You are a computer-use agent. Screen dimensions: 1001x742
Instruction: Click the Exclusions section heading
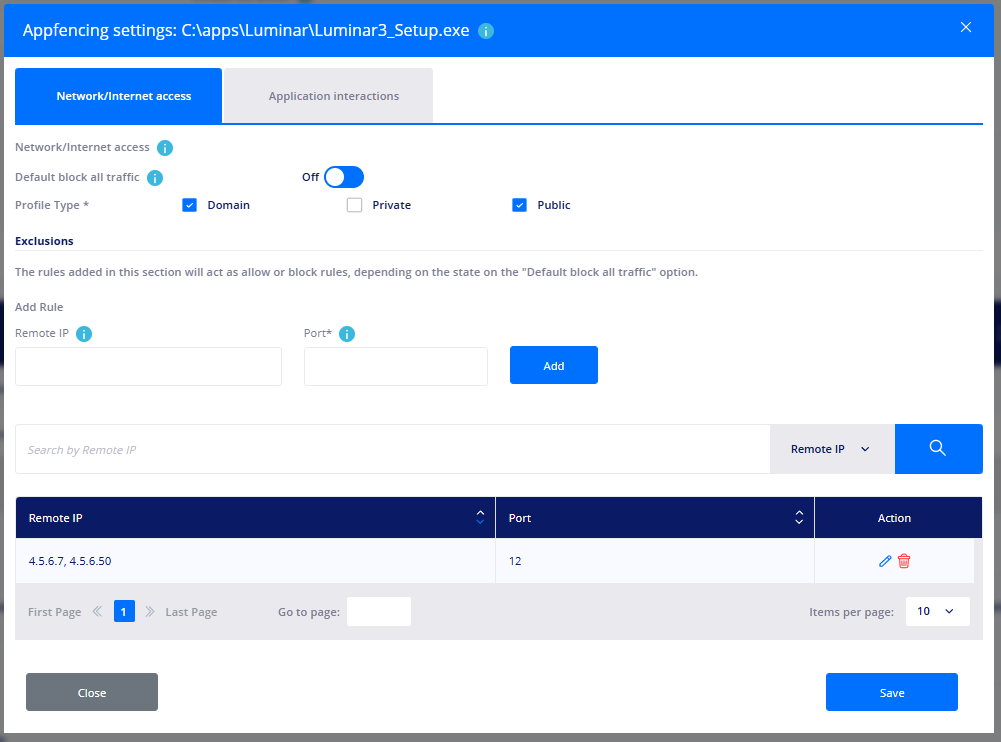pos(44,241)
